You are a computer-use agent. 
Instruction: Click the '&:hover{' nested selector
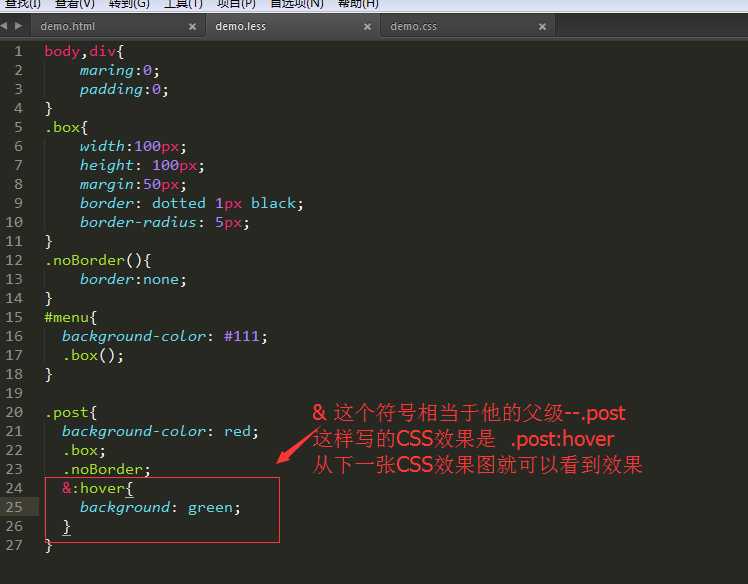[98, 489]
